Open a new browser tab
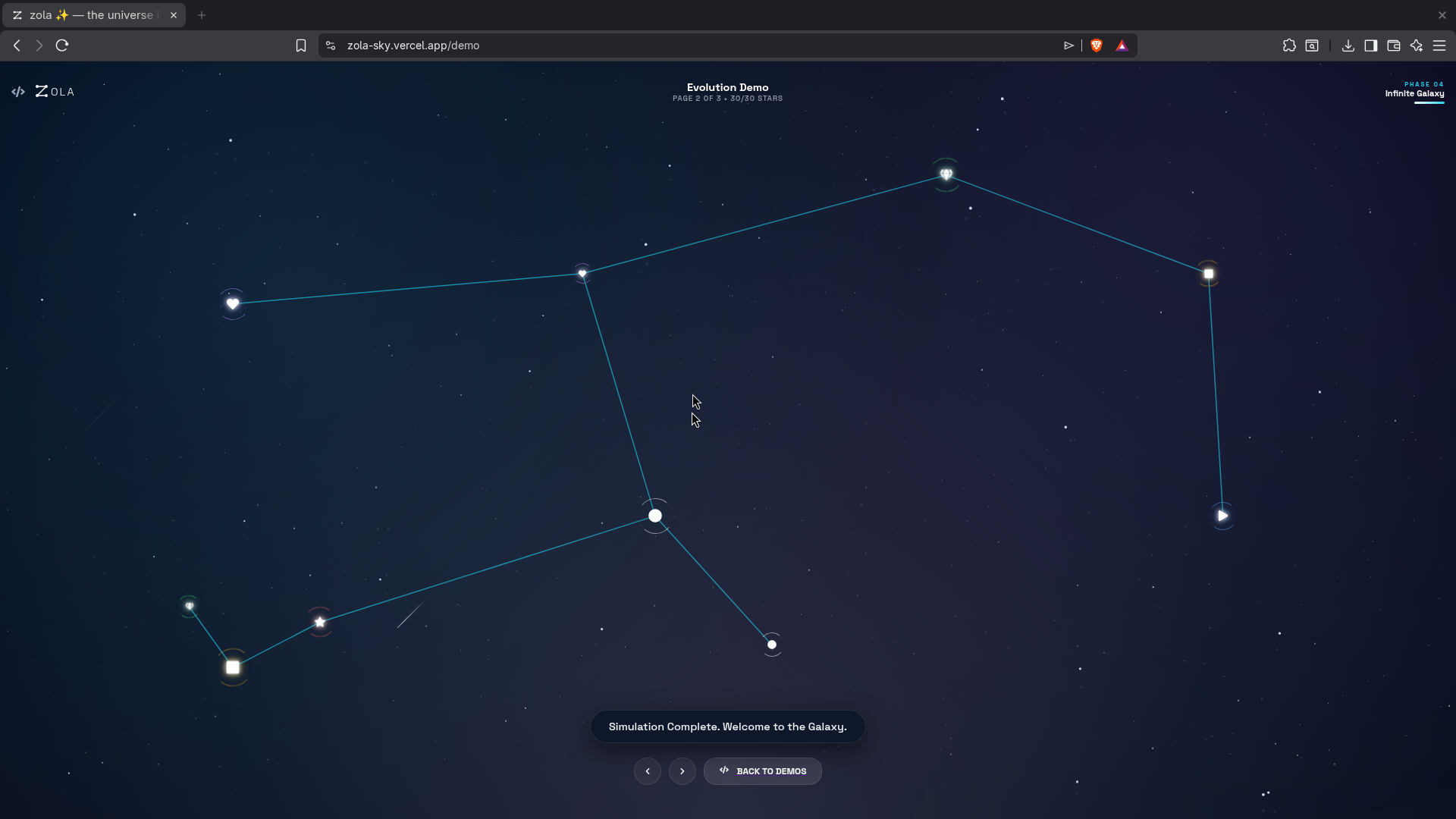The height and width of the screenshot is (819, 1456). [x=202, y=15]
